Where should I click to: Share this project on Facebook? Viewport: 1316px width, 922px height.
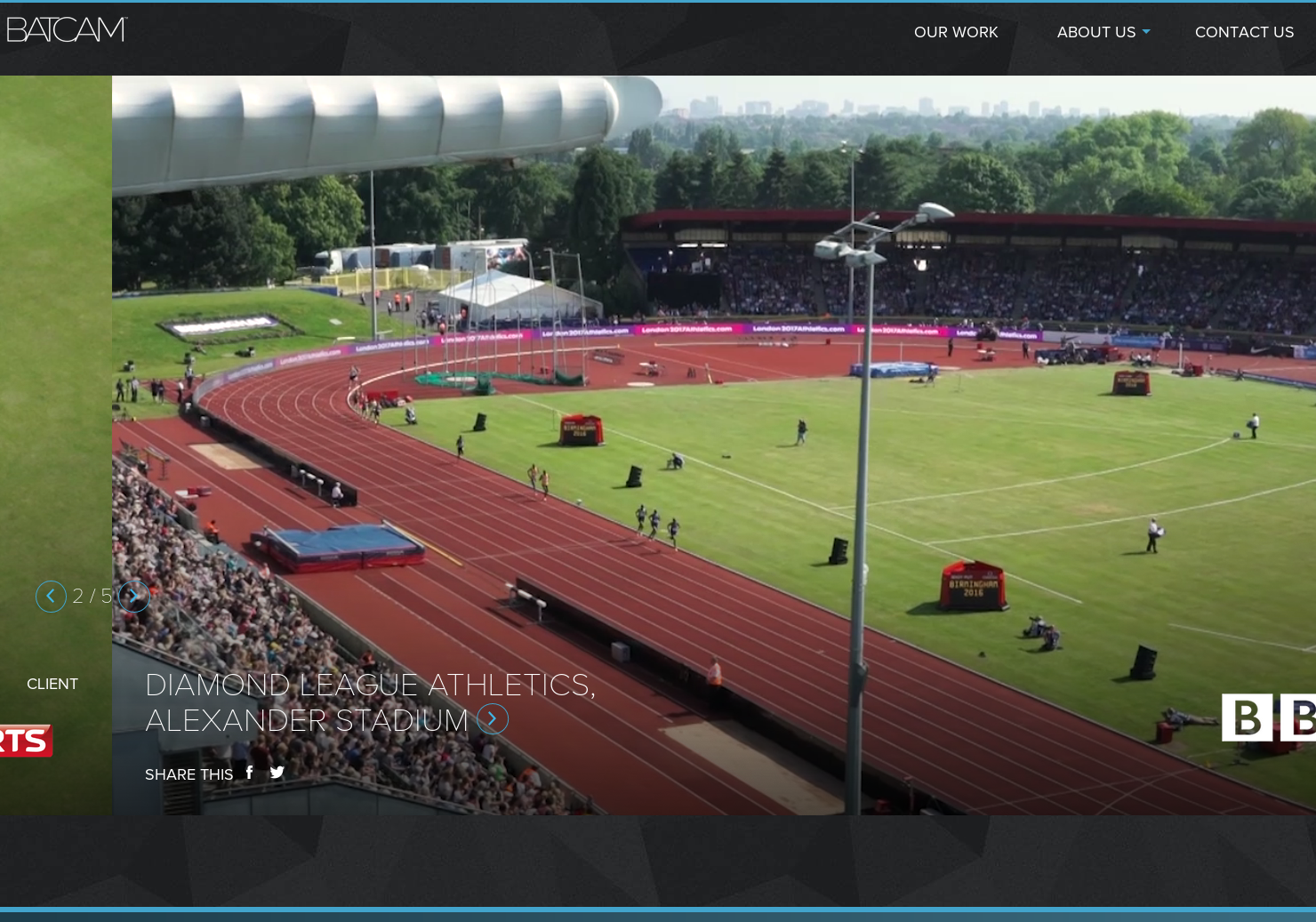[x=250, y=772]
